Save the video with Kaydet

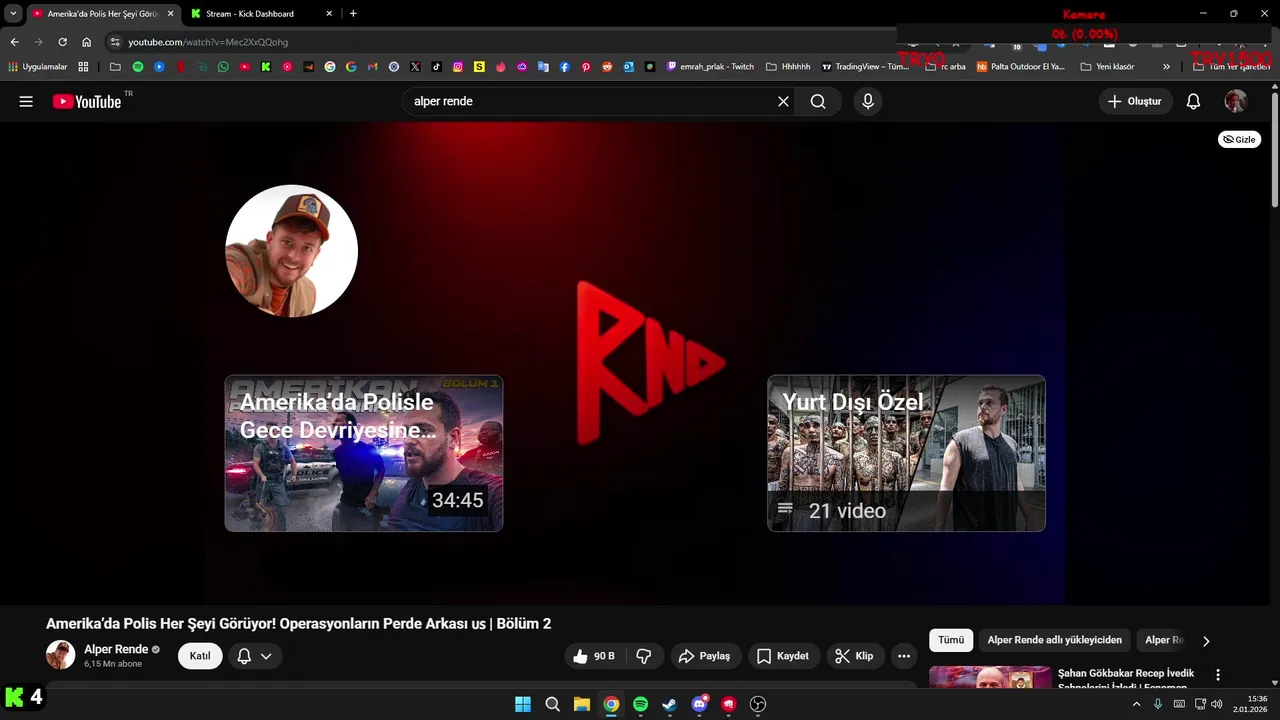pos(783,656)
